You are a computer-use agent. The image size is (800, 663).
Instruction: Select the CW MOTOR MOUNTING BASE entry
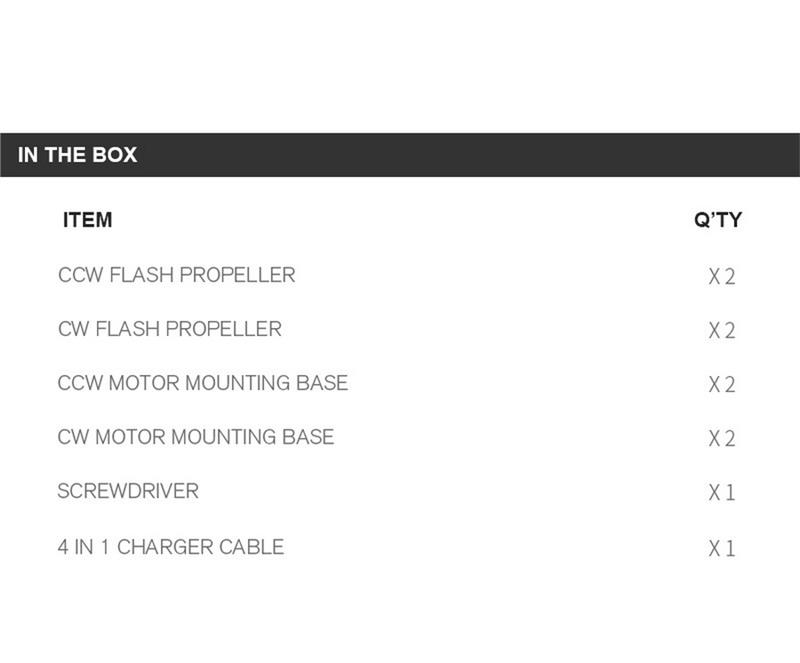pos(196,437)
